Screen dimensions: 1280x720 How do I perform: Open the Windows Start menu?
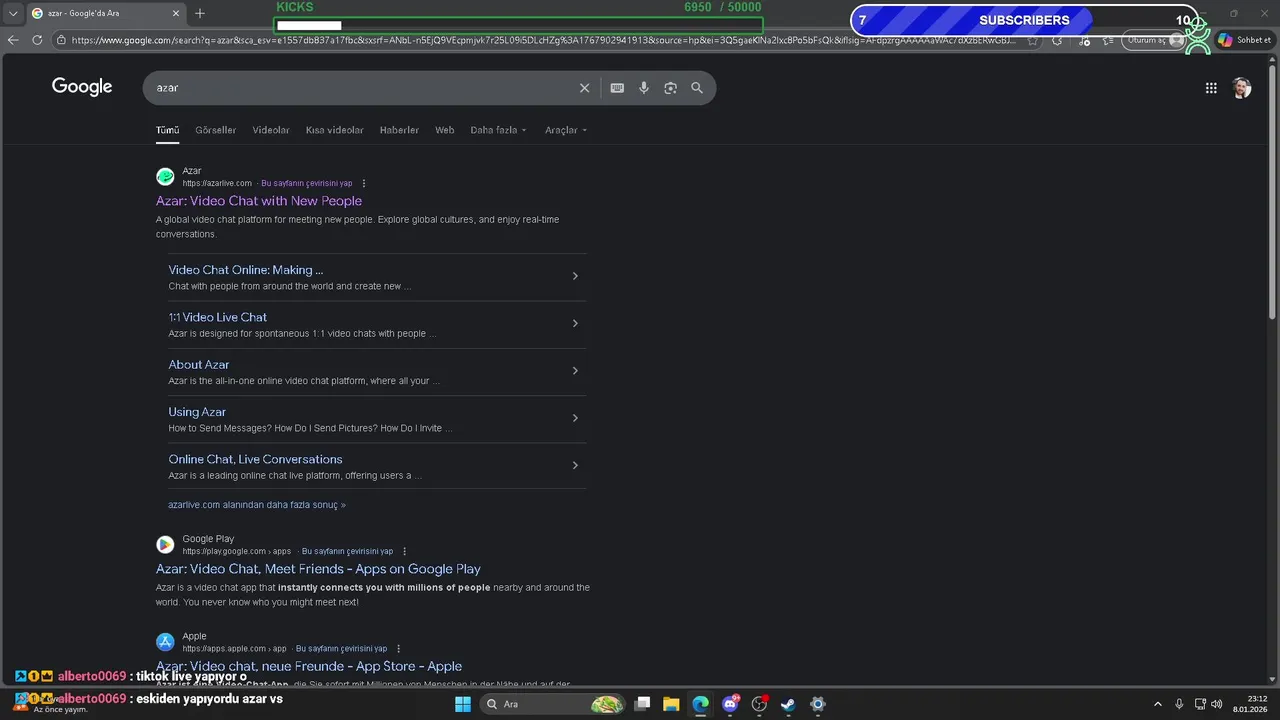coord(462,704)
